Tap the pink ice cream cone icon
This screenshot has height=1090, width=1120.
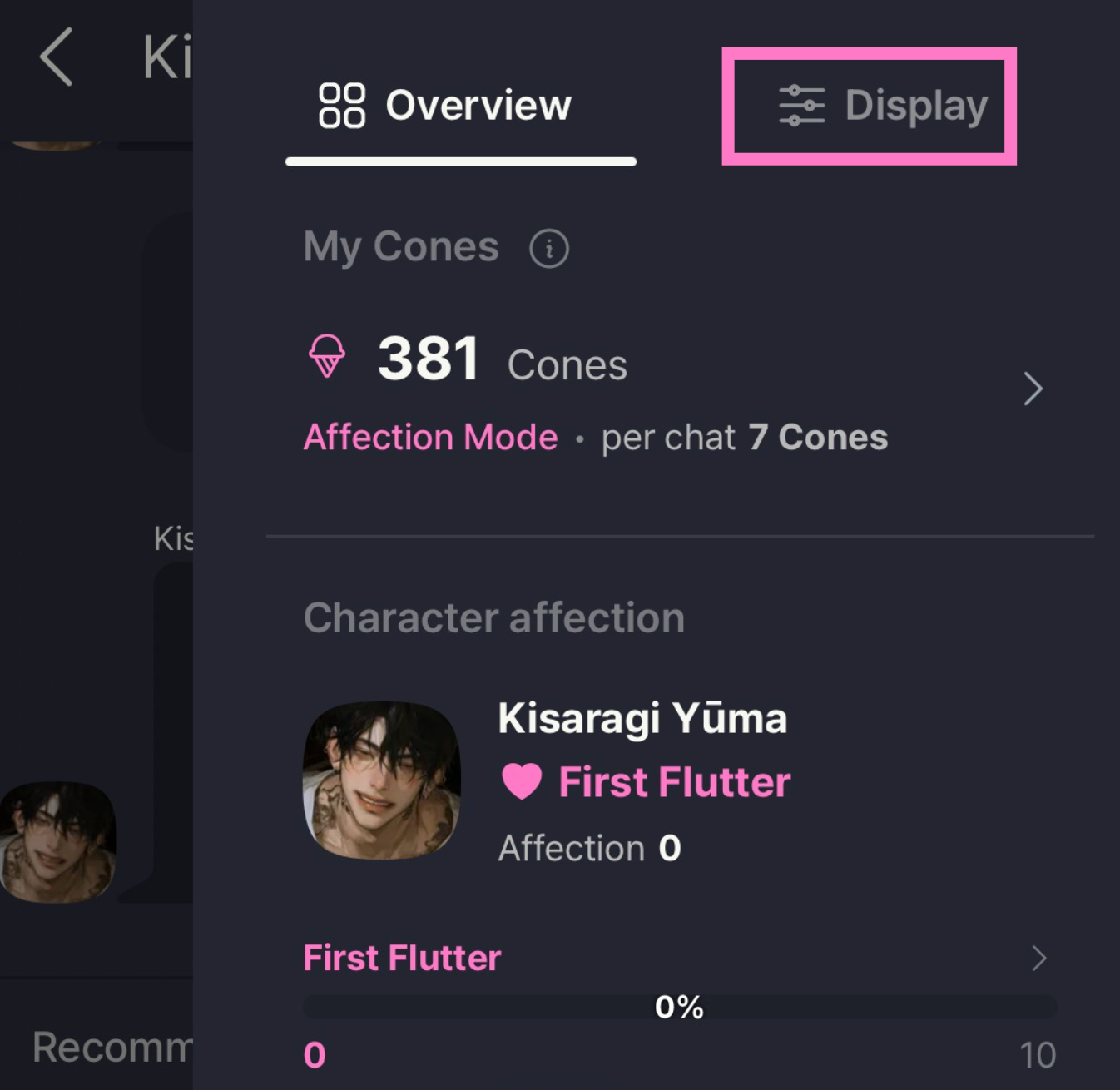pyautogui.click(x=327, y=356)
